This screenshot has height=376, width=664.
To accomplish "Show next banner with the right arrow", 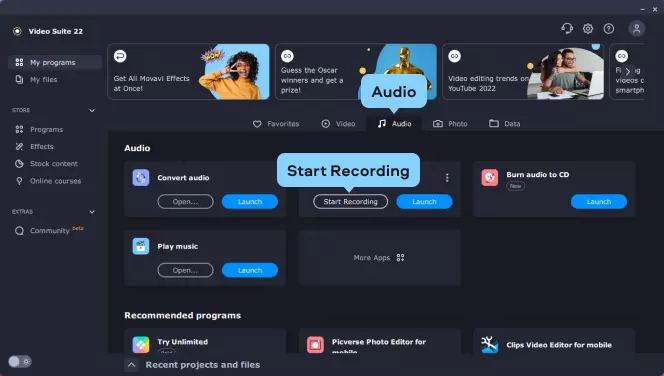I will click(628, 72).
